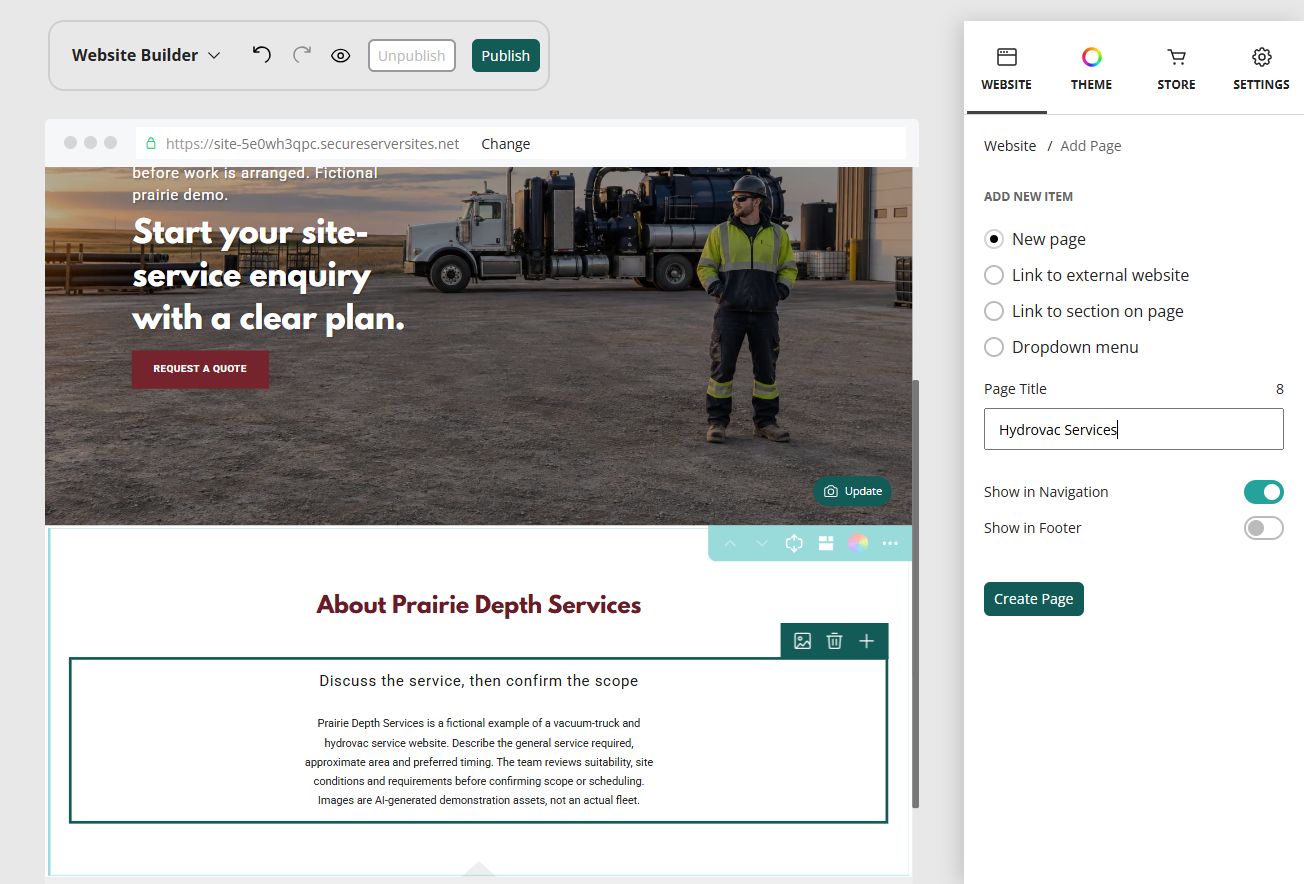
Task: Expand the Website Builder dropdown
Action: 146,55
